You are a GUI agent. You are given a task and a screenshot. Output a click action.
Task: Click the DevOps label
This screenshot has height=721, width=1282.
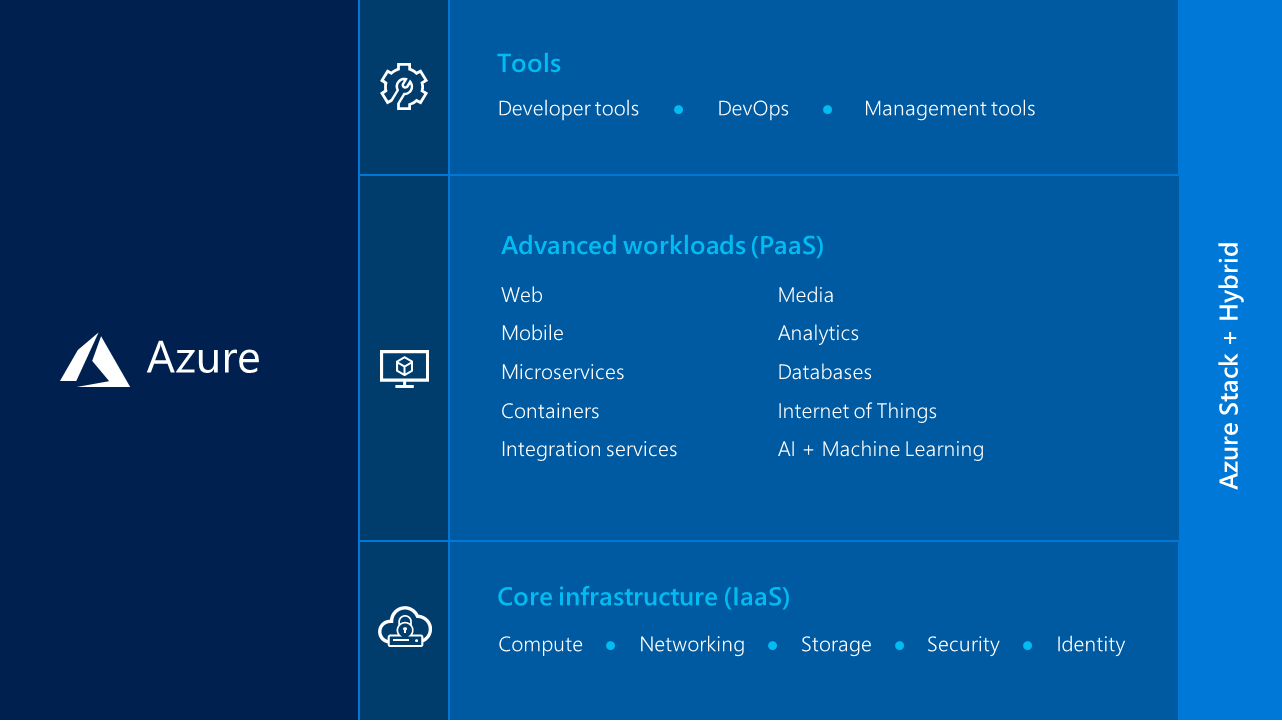pyautogui.click(x=753, y=108)
